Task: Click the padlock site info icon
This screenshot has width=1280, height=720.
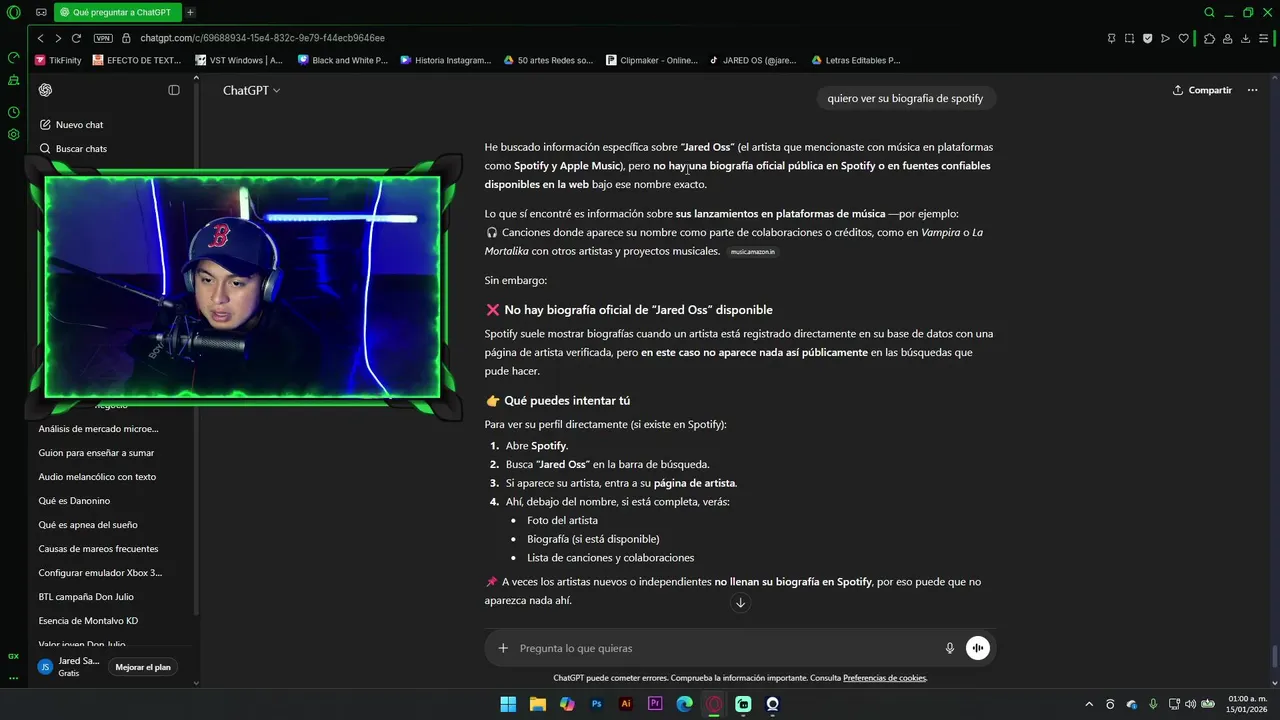Action: point(127,38)
